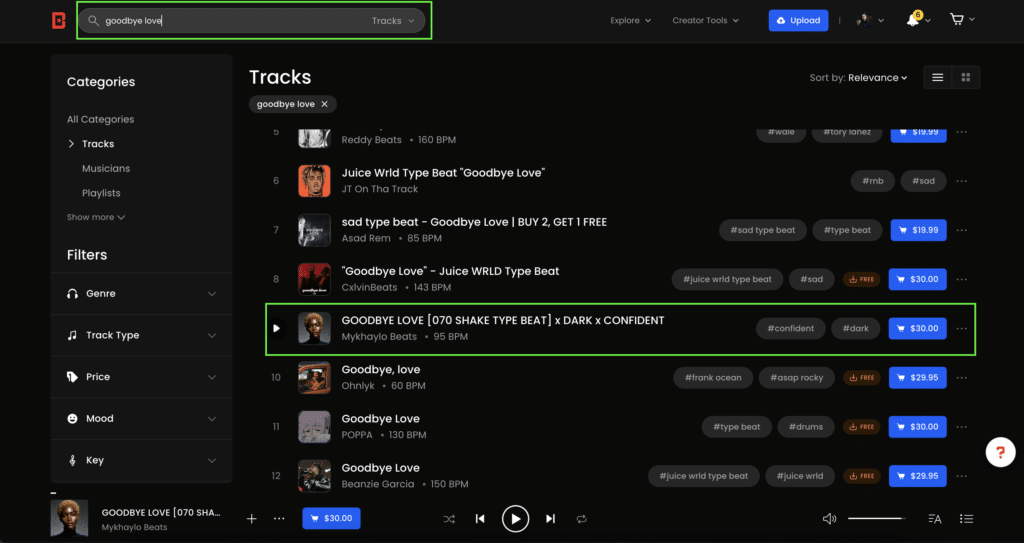Image resolution: width=1024 pixels, height=543 pixels.
Task: Add current track with plus icon
Action: 251,519
